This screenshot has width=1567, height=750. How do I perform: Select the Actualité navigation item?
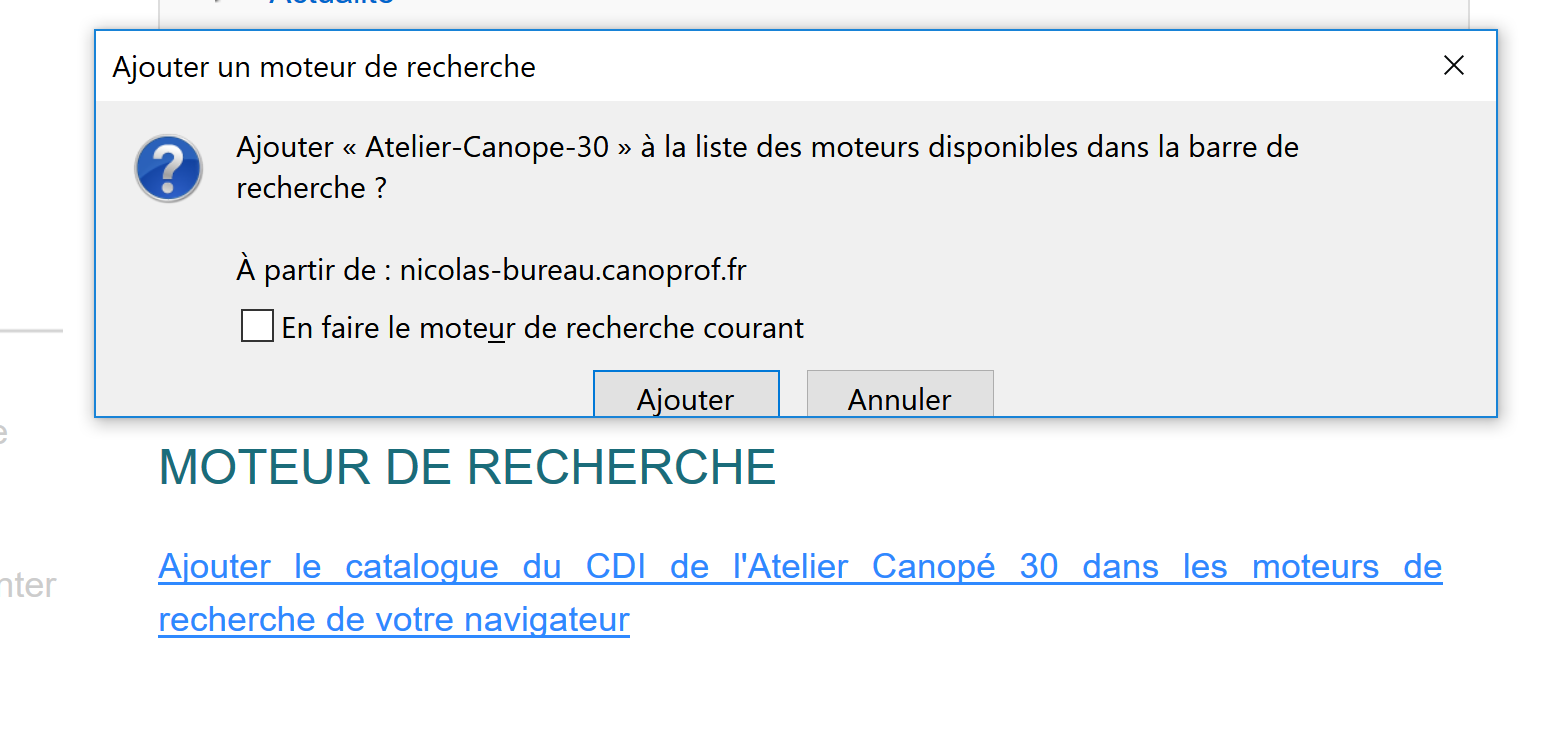coord(330,4)
